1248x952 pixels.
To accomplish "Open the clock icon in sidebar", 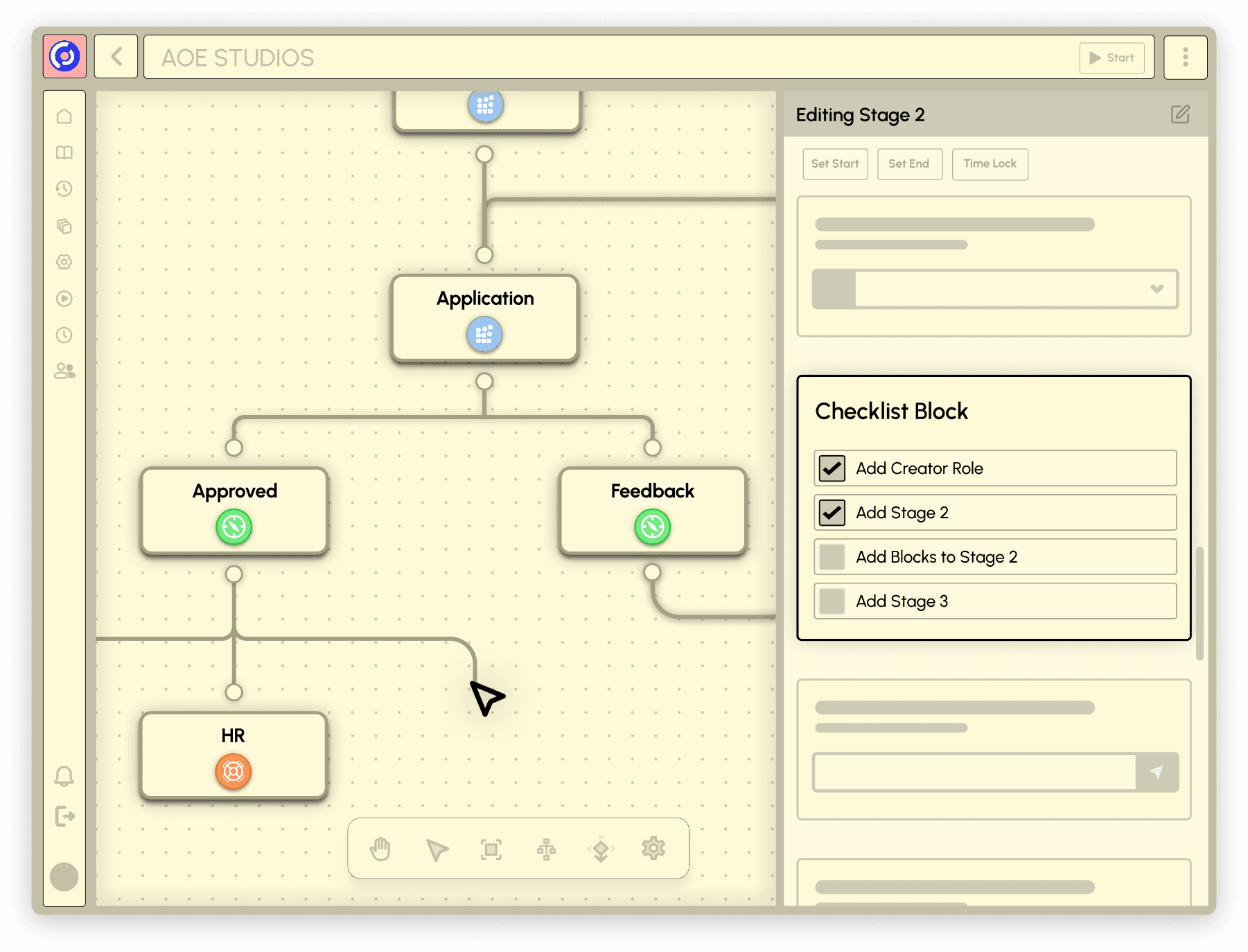I will tap(64, 335).
